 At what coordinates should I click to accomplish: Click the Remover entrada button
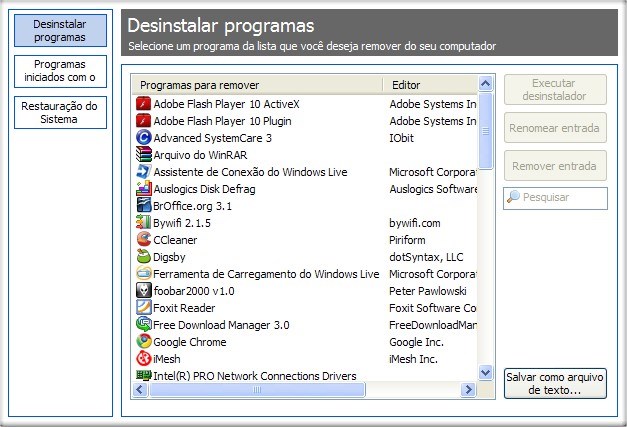tap(555, 166)
